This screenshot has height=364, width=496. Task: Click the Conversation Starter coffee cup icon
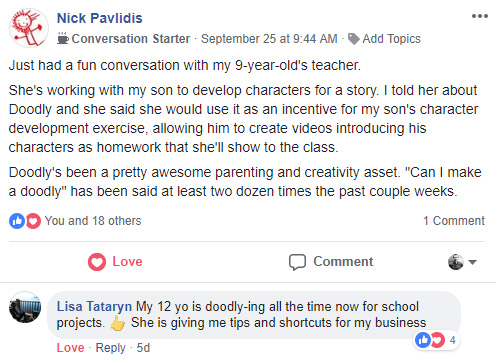[63, 38]
